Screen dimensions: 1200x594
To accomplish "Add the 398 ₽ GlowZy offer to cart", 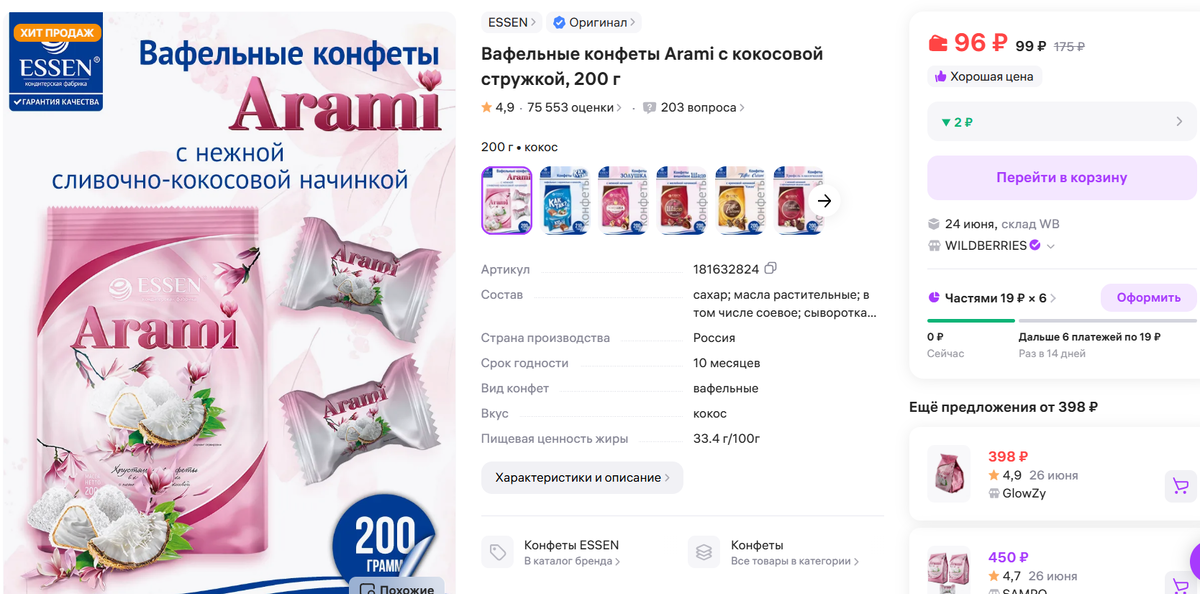I will [x=1180, y=487].
